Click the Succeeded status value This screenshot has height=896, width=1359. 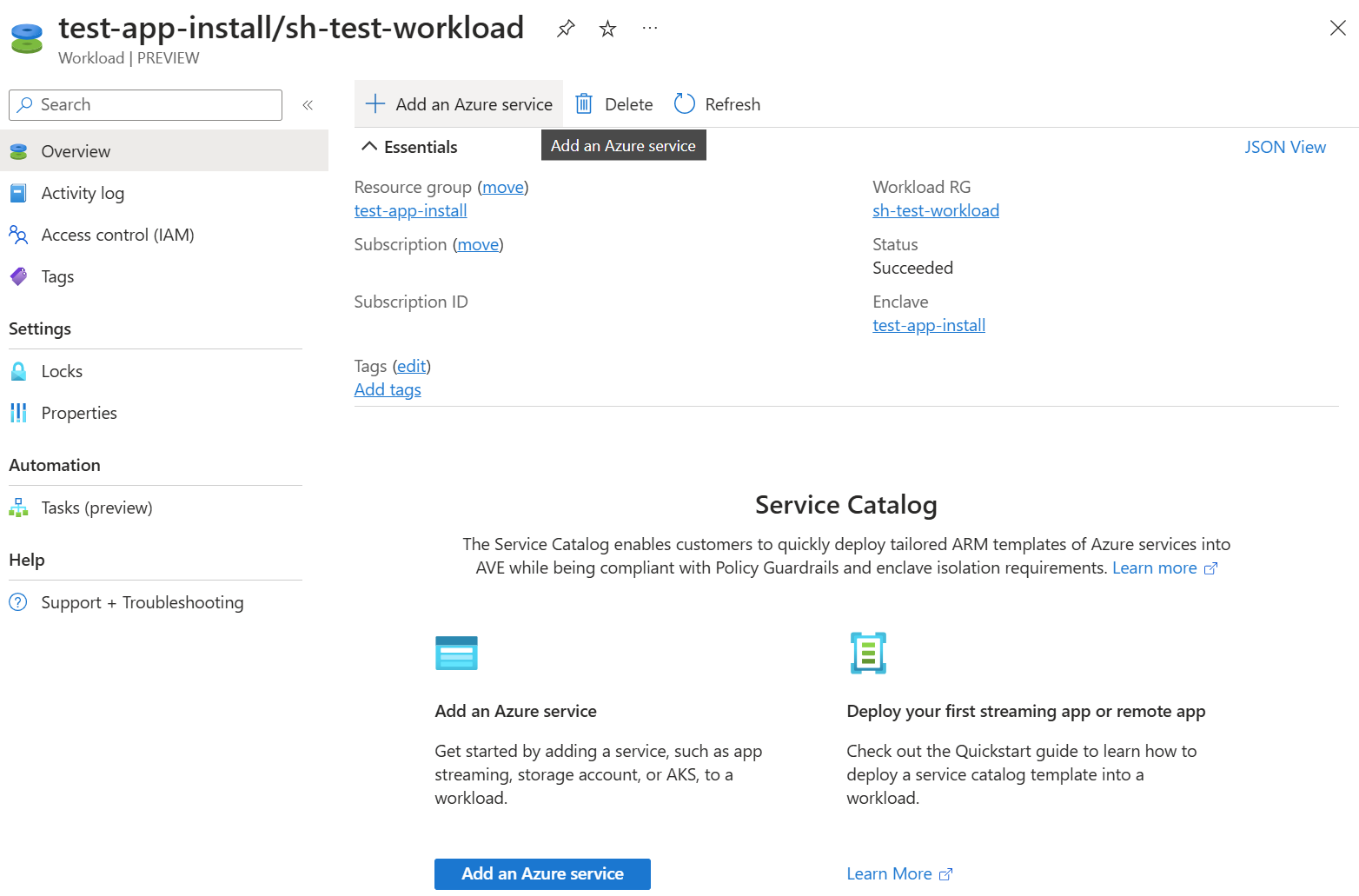912,268
